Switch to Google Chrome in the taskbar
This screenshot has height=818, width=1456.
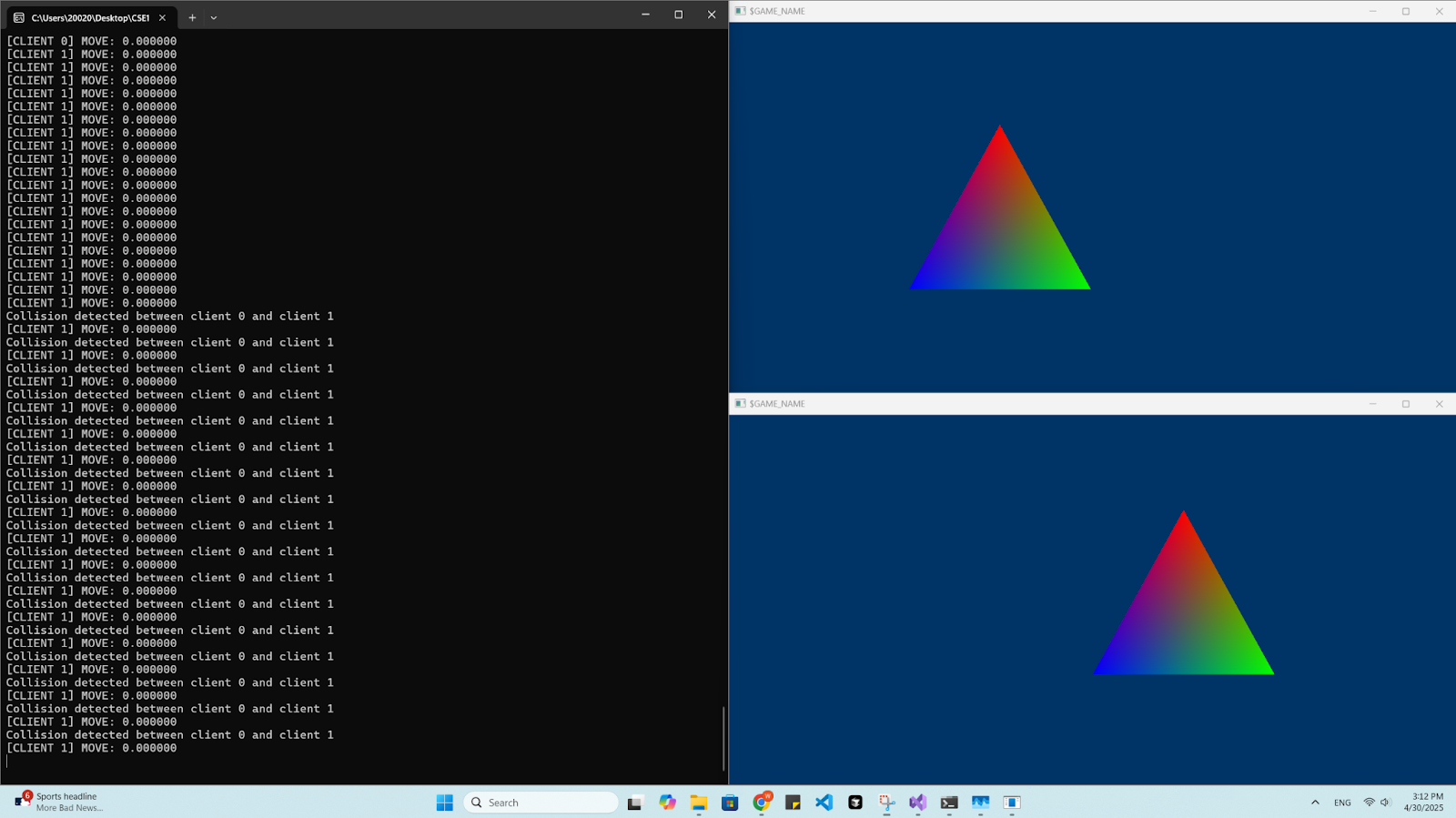762,803
